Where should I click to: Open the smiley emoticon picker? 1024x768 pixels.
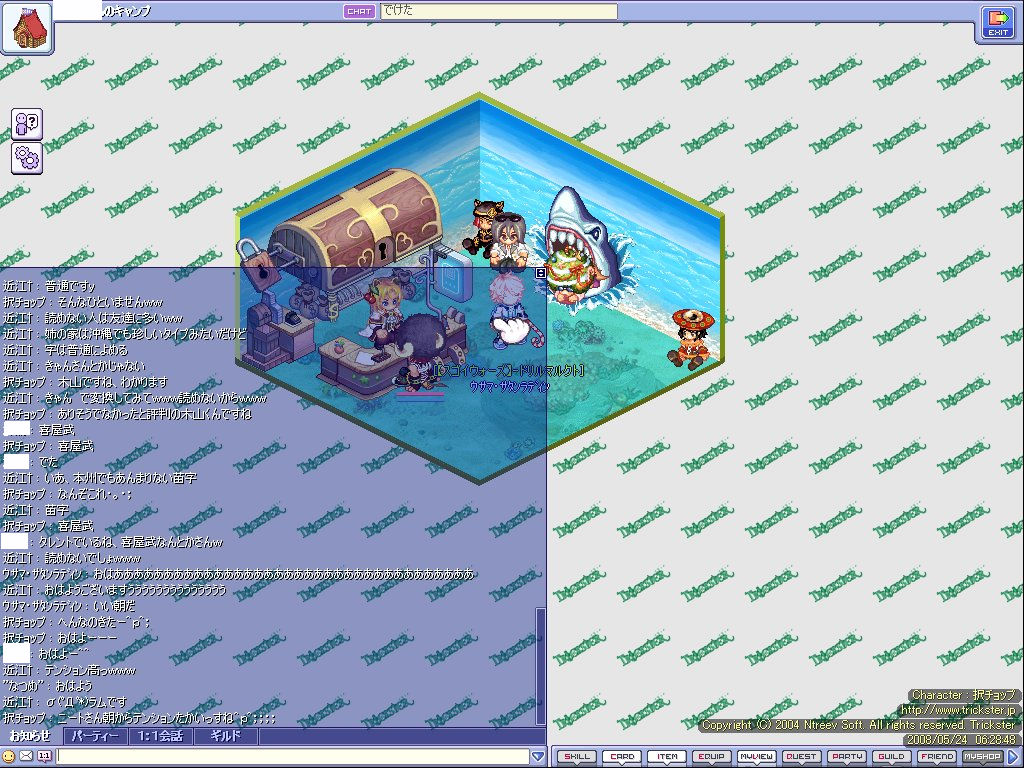point(8,756)
